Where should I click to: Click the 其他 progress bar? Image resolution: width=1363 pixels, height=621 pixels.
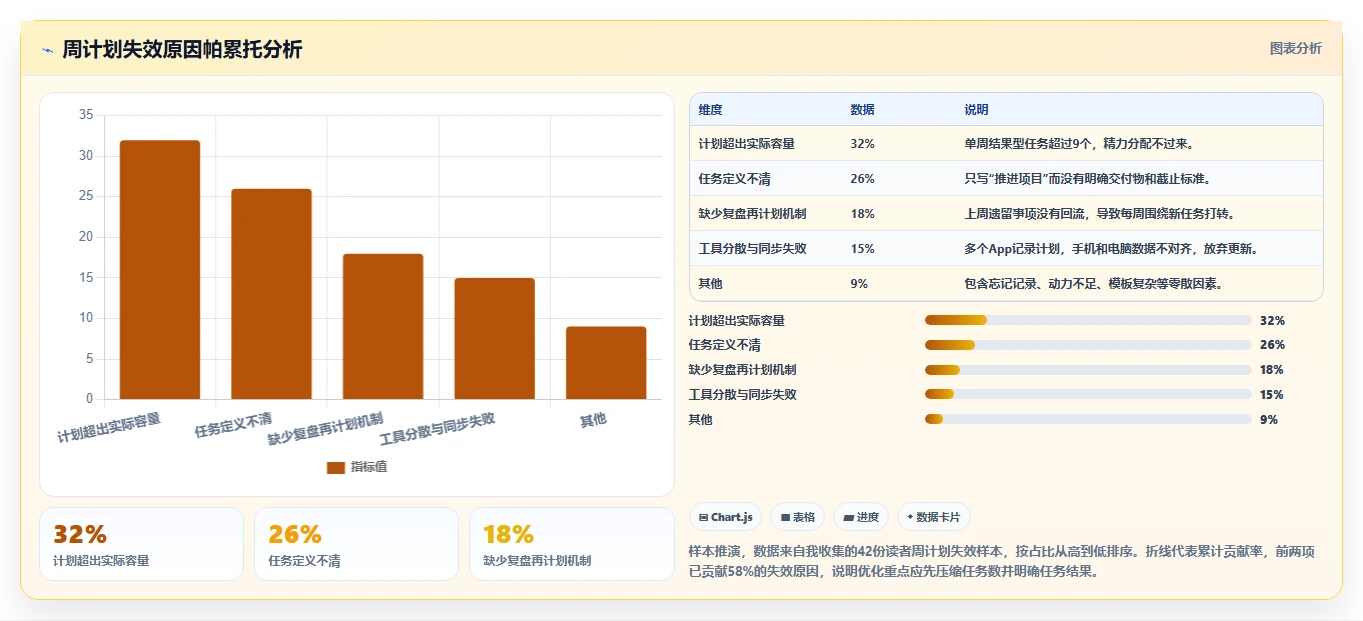coord(1088,419)
